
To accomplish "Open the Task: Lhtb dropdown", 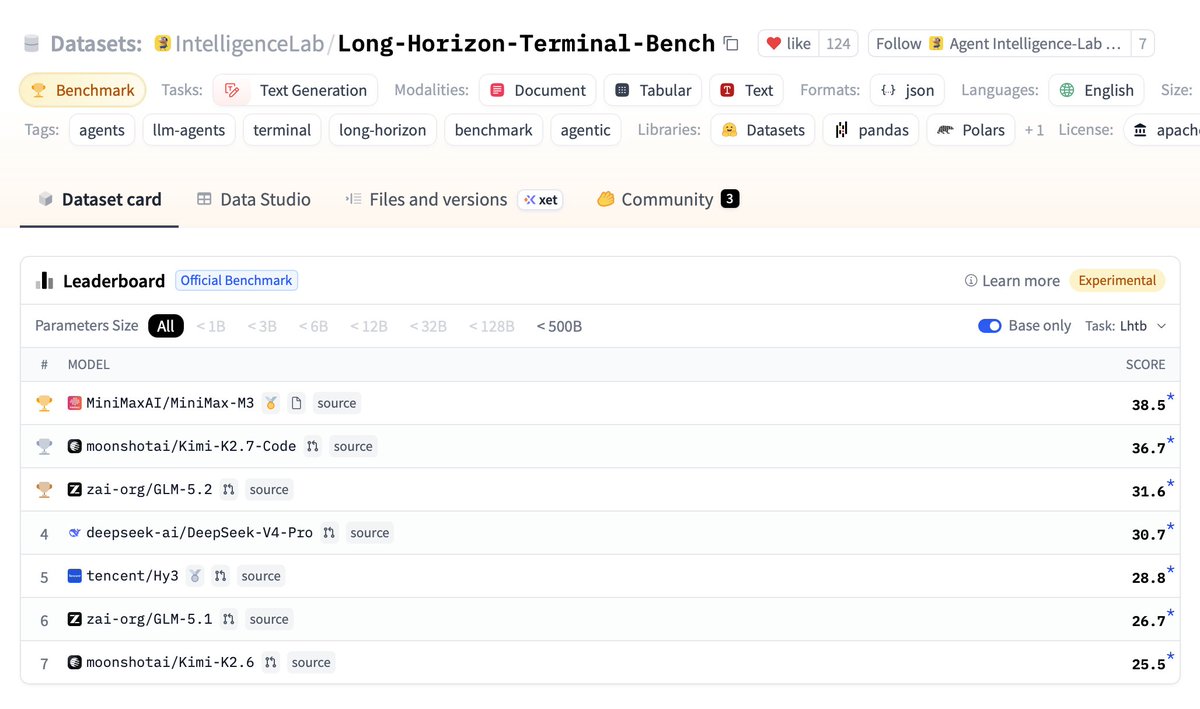I will [1126, 326].
